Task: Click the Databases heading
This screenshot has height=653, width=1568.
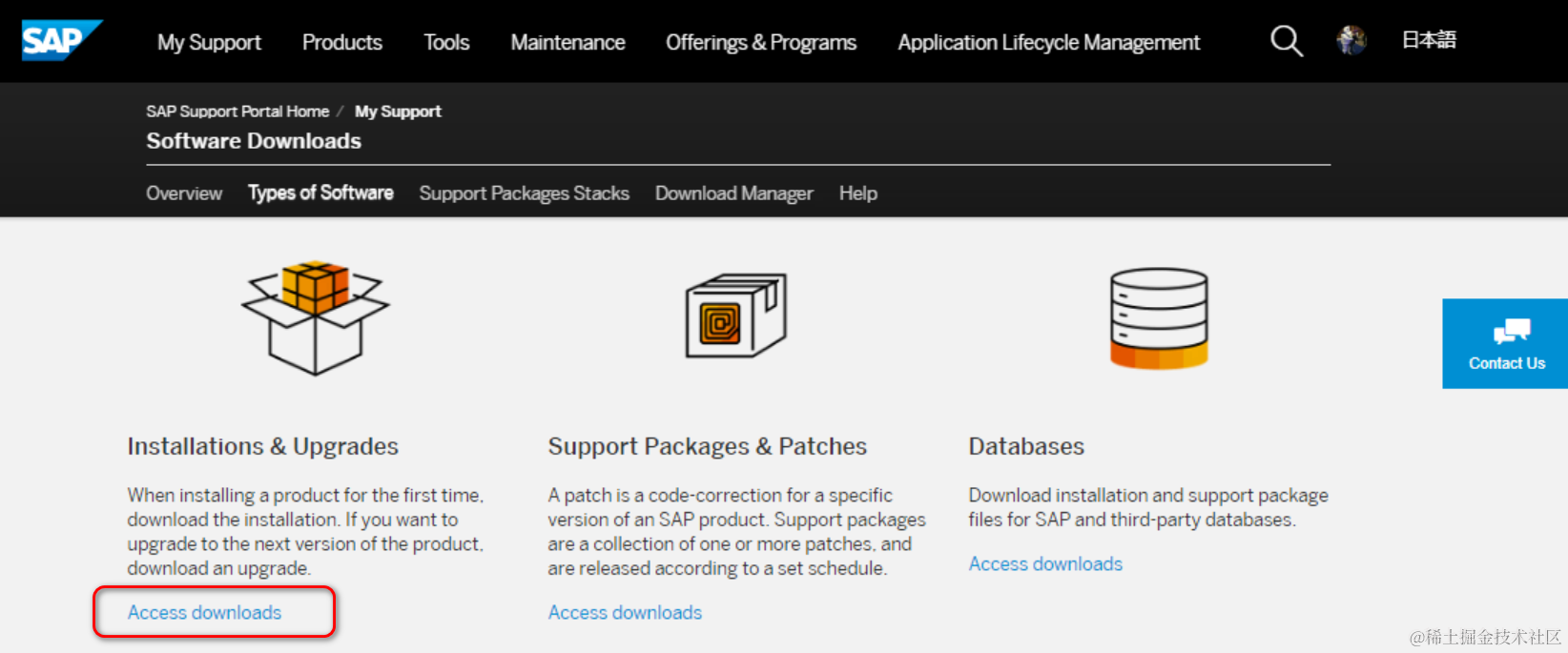Action: (1026, 446)
